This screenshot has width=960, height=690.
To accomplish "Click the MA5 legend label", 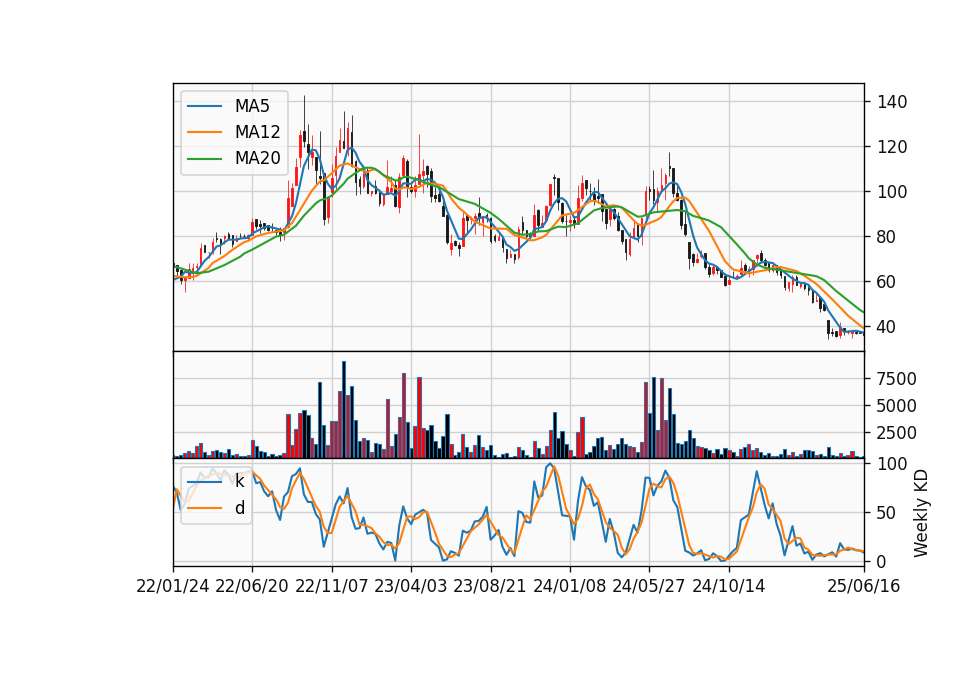I will pyautogui.click(x=252, y=106).
